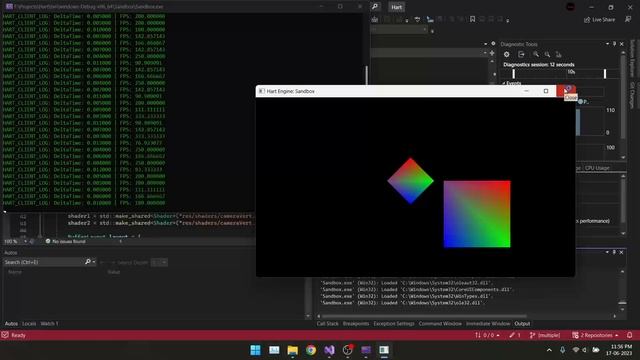Viewport: 640px width, 360px height.
Task: Maximize the Hart Engine: Sandbox window
Action: (x=546, y=91)
